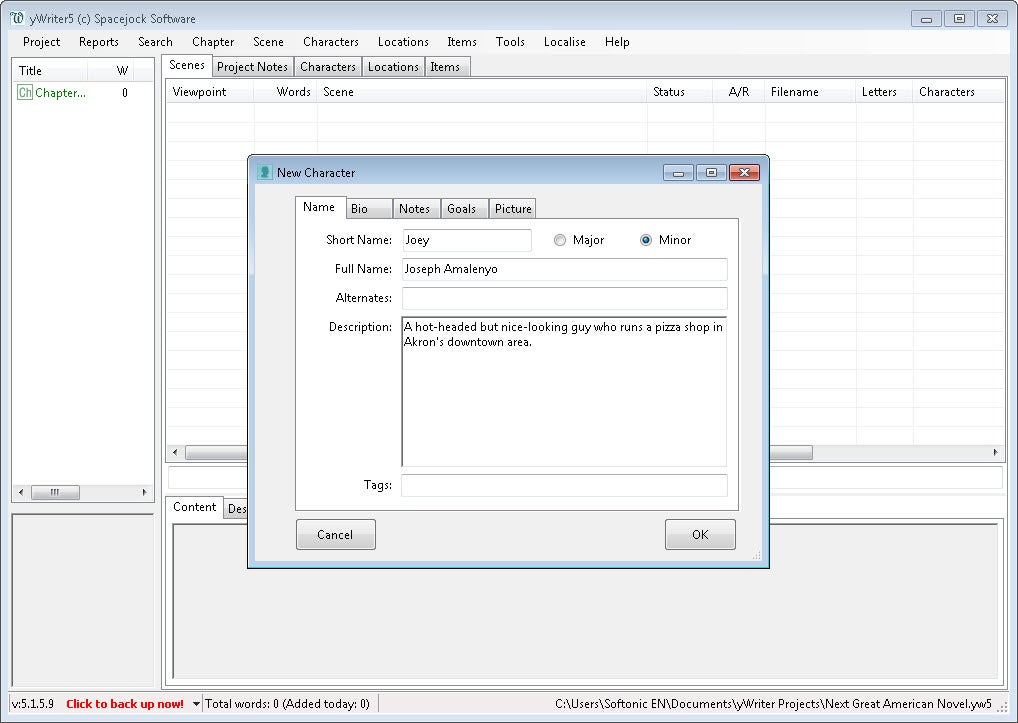Click the Characters column header in scene list
1018x723 pixels.
pyautogui.click(x=958, y=92)
